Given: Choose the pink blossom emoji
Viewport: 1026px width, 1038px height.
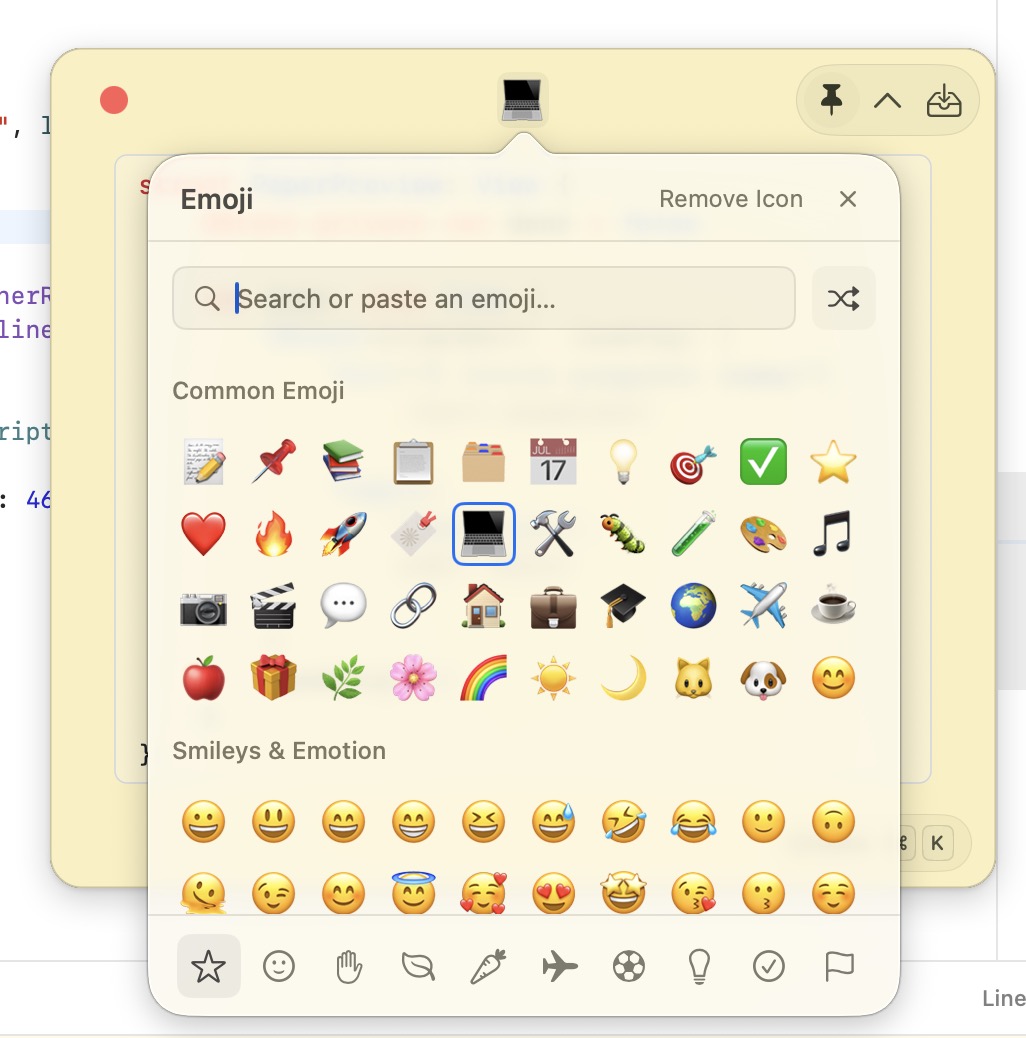Looking at the screenshot, I should 414,678.
